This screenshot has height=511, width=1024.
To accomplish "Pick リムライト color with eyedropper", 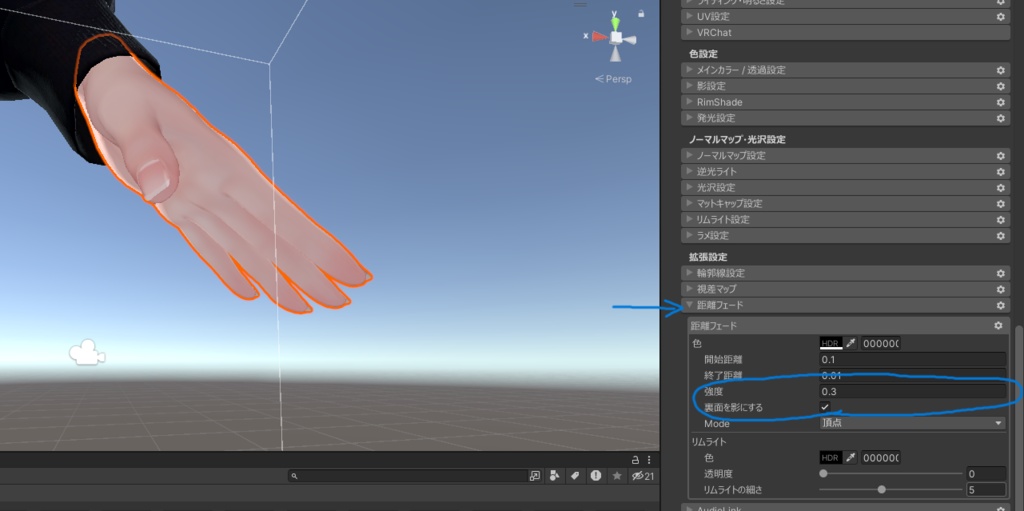I will click(x=850, y=458).
